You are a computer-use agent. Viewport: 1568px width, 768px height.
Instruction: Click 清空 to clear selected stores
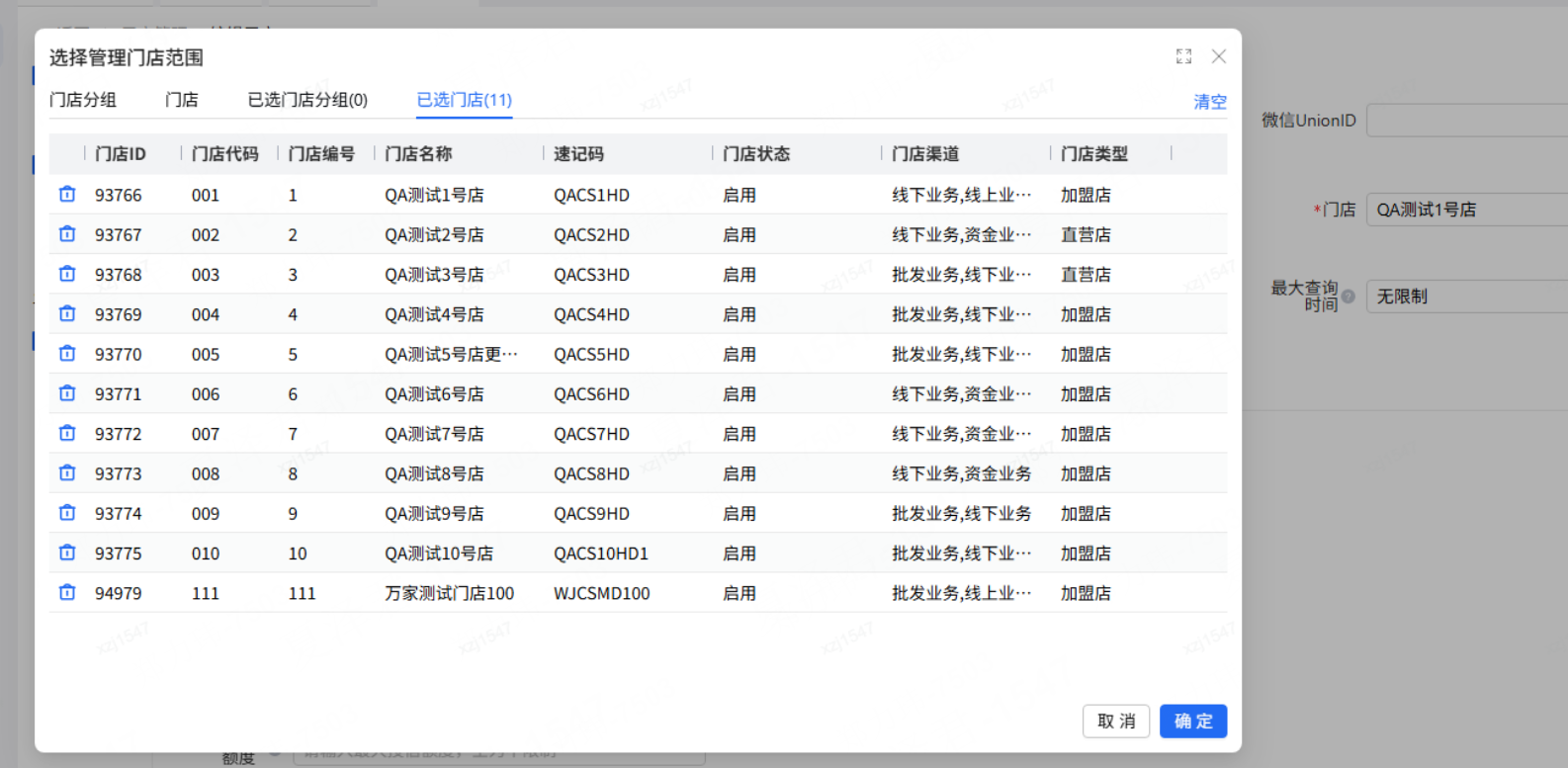1210,102
